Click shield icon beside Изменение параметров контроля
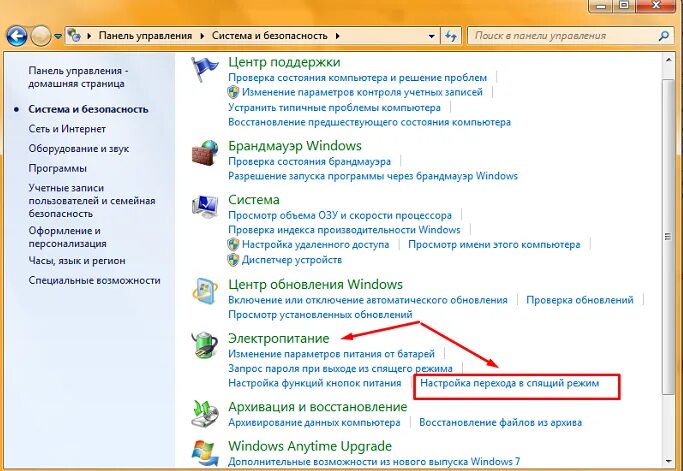The height and width of the screenshot is (471, 683). tap(233, 92)
